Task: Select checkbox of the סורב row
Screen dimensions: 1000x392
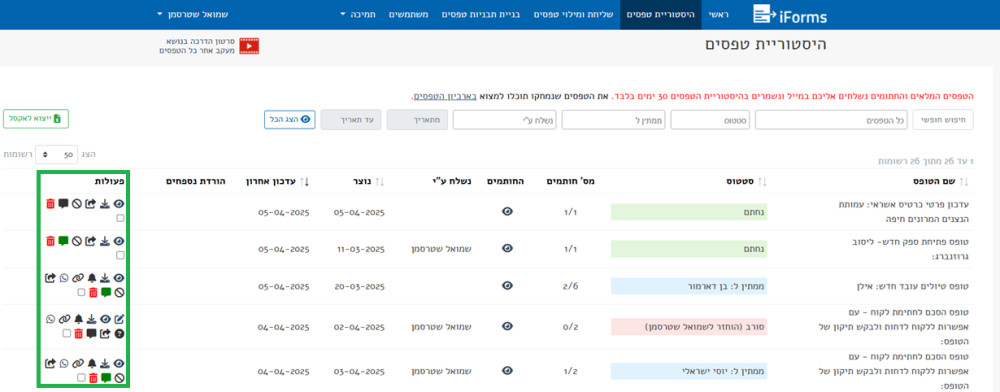Action: point(66,333)
